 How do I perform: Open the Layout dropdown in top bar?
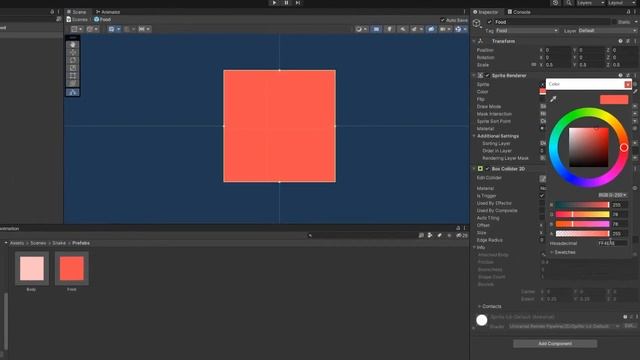click(x=622, y=3)
